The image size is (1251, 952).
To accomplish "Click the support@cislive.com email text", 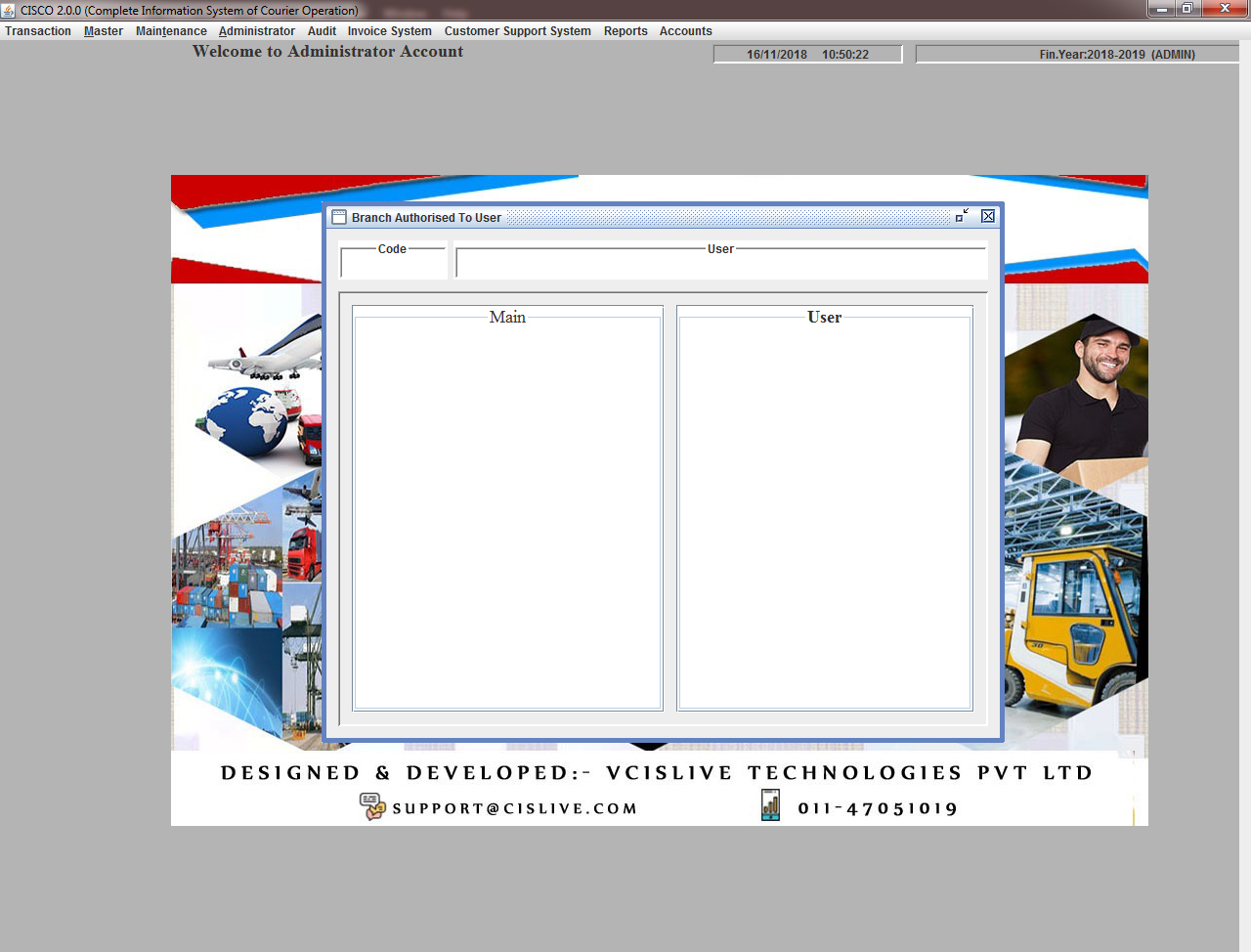I will coord(514,808).
